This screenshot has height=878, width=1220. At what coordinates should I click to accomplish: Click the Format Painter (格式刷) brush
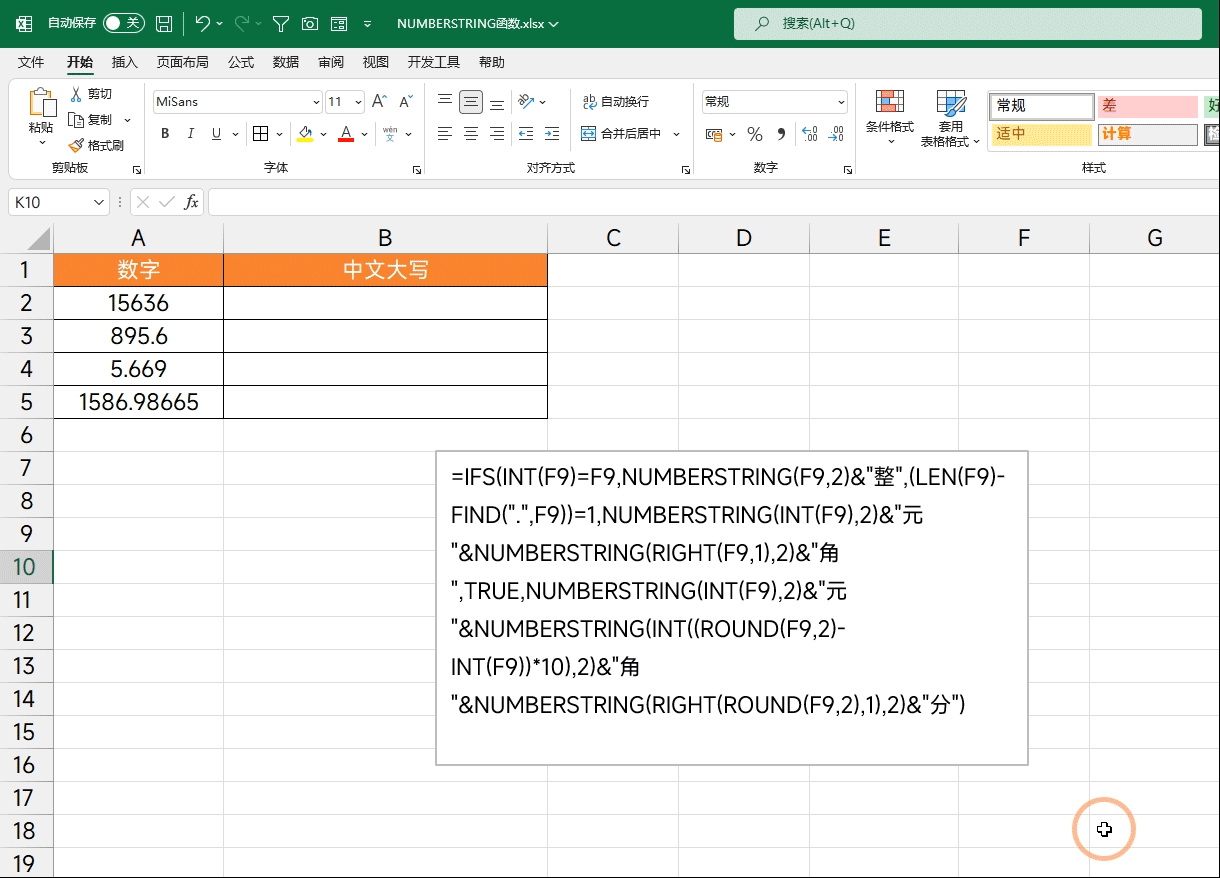[x=96, y=145]
